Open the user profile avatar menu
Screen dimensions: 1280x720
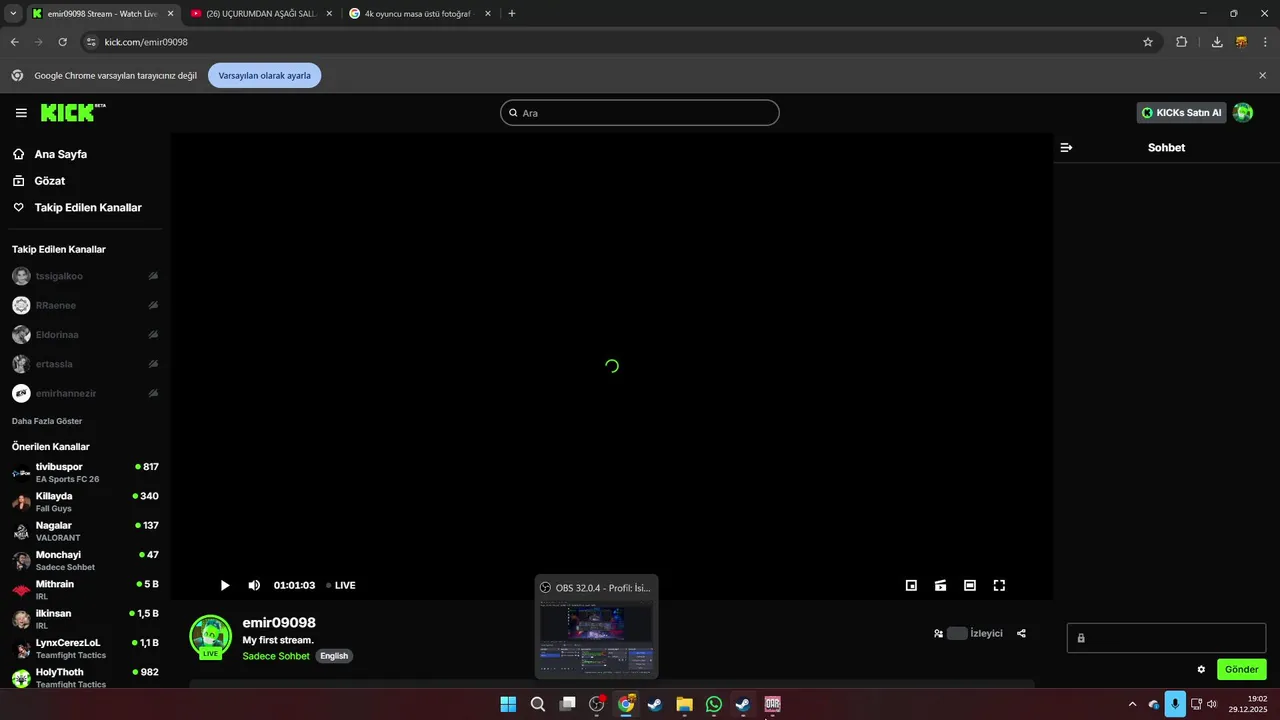[1243, 113]
